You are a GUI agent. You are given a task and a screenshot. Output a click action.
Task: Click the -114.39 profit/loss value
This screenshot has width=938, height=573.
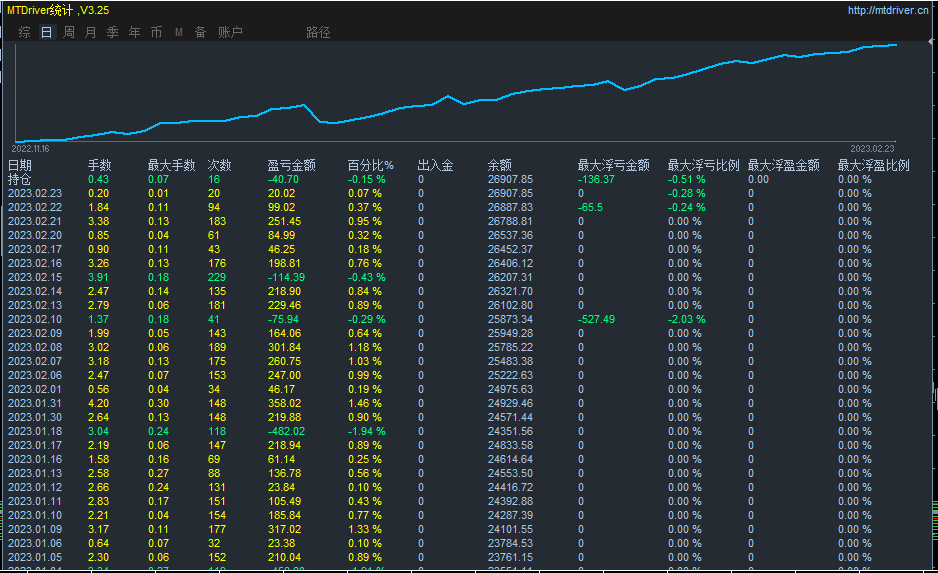point(287,277)
